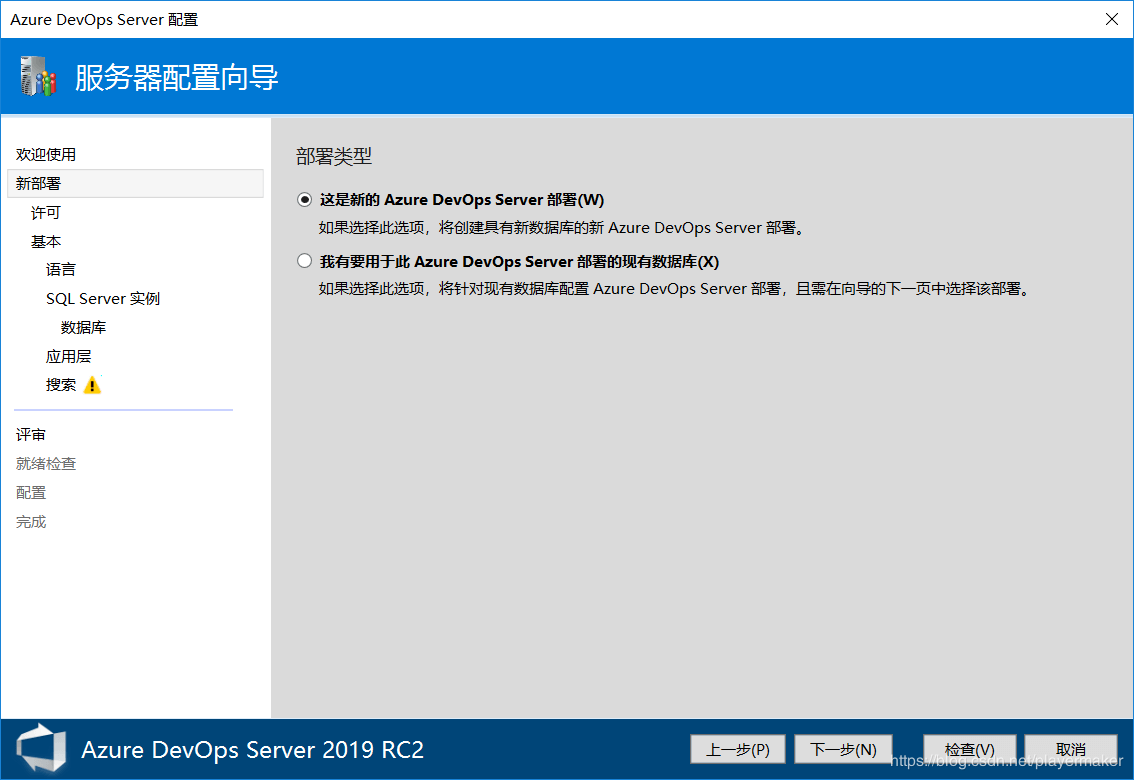Image resolution: width=1134 pixels, height=780 pixels.
Task: Click the Azure DevOps logo in footer
Action: (x=41, y=748)
